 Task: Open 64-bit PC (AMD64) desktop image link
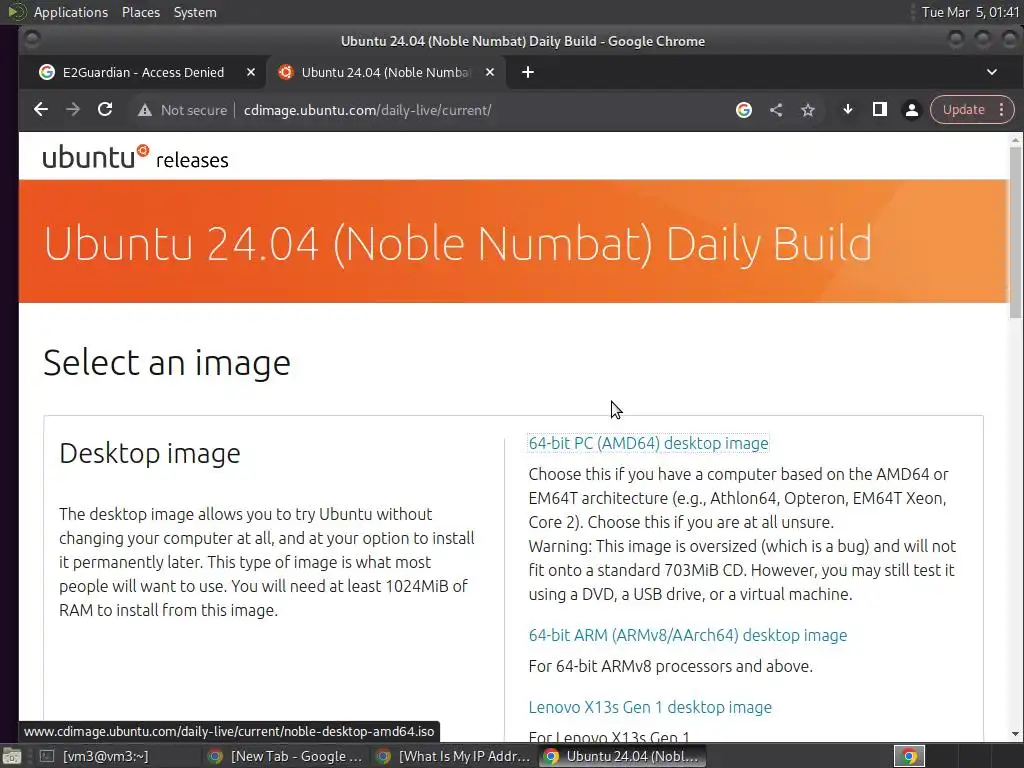click(x=648, y=443)
